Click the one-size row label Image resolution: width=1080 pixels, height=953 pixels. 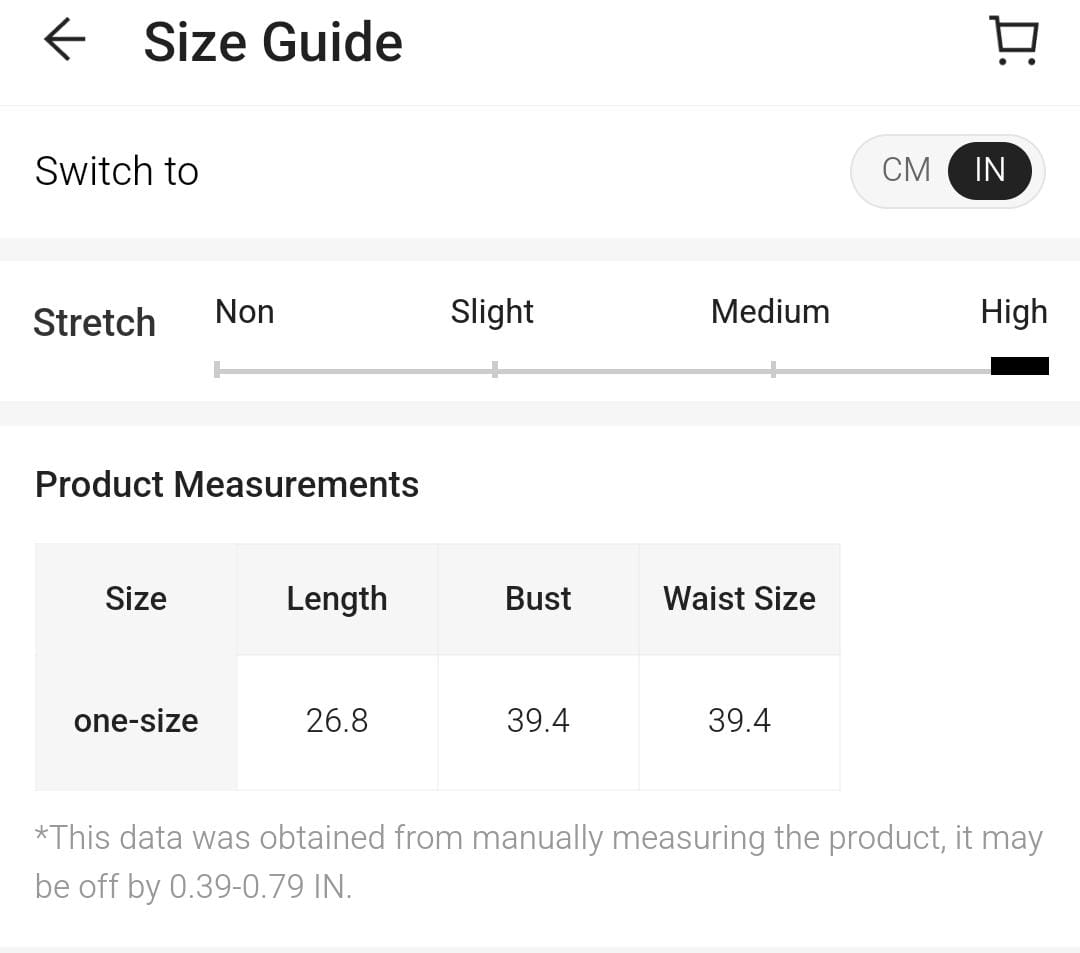(136, 721)
